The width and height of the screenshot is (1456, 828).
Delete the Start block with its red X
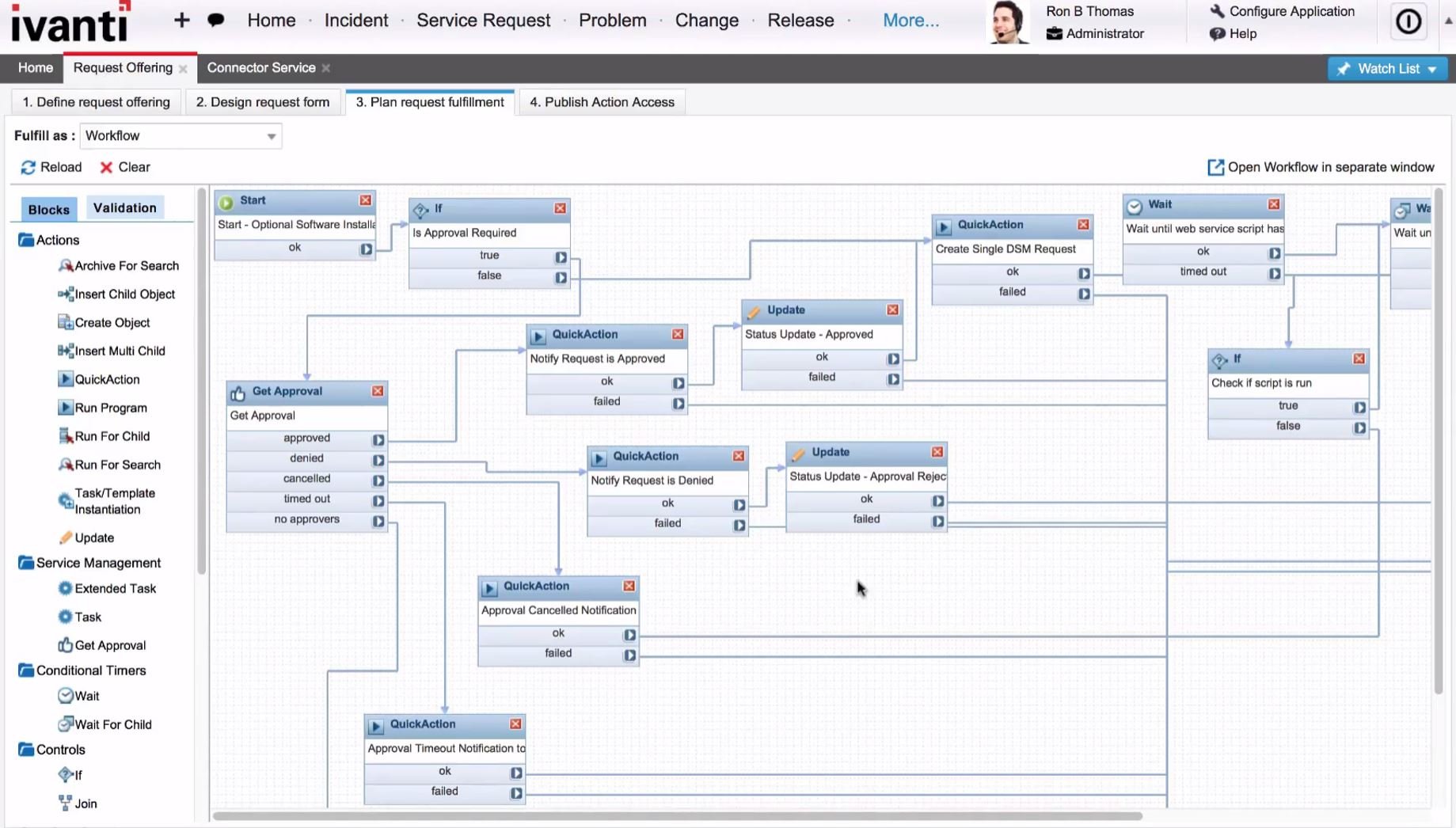click(x=365, y=200)
